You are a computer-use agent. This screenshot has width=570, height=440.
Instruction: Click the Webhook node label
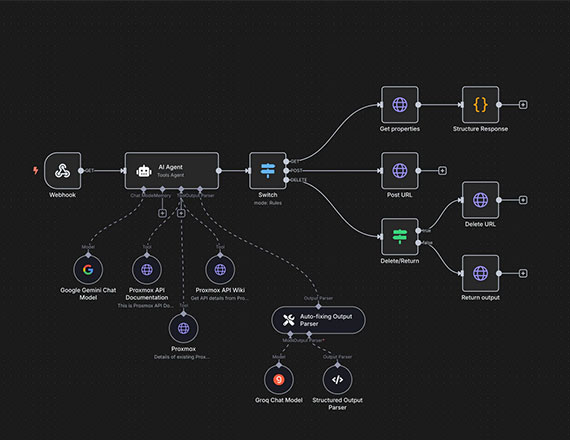click(x=63, y=195)
